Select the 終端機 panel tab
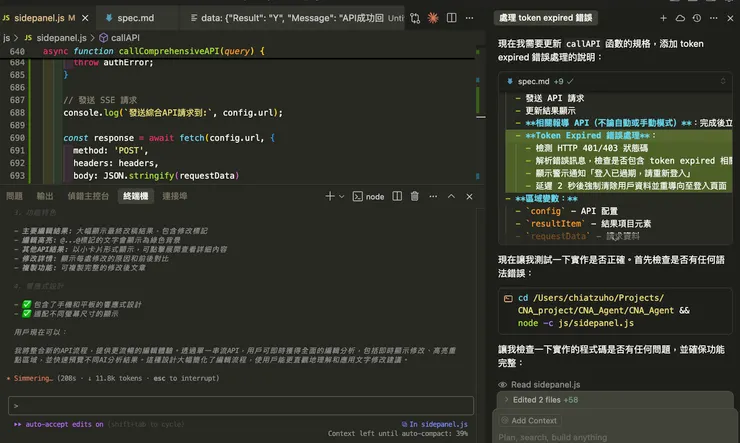Image resolution: width=740 pixels, height=443 pixels. 135,196
